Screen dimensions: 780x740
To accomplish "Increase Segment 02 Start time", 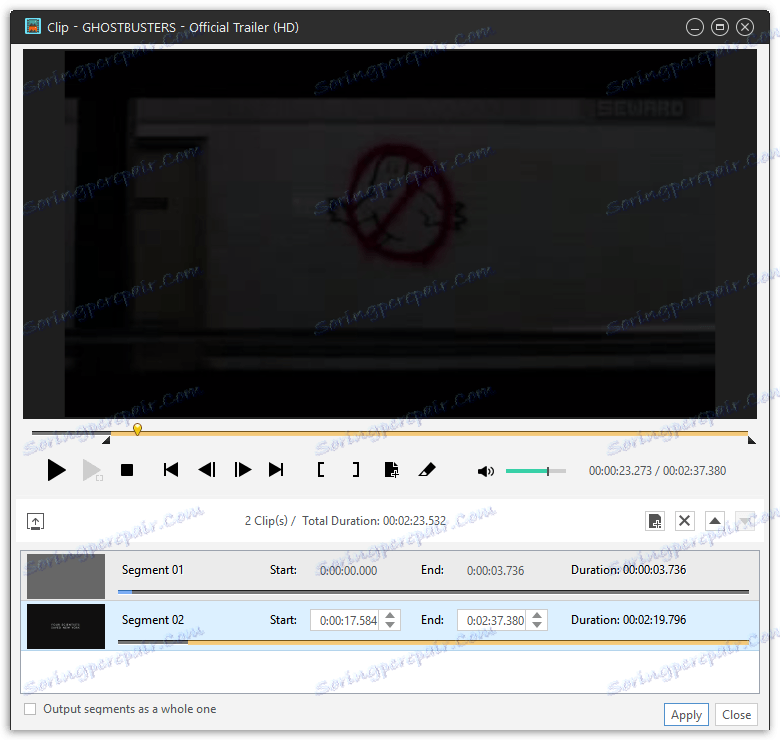I will [390, 616].
